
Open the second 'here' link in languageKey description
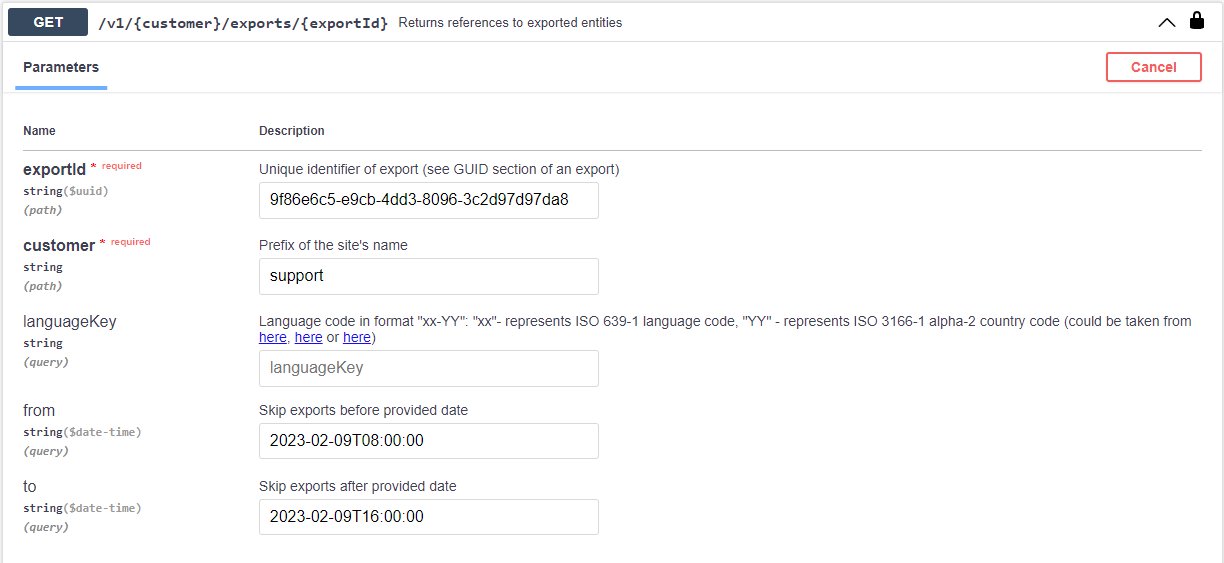pyautogui.click(x=308, y=338)
